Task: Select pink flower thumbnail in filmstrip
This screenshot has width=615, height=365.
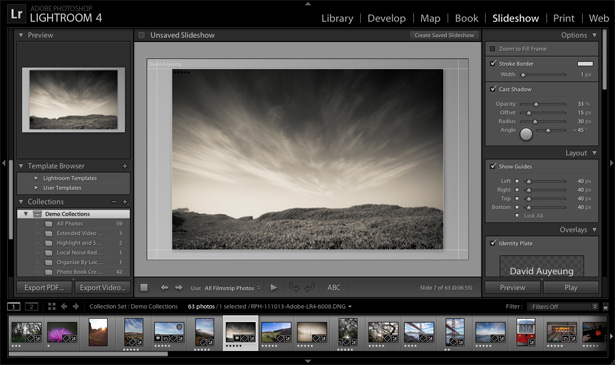Action: [62, 332]
